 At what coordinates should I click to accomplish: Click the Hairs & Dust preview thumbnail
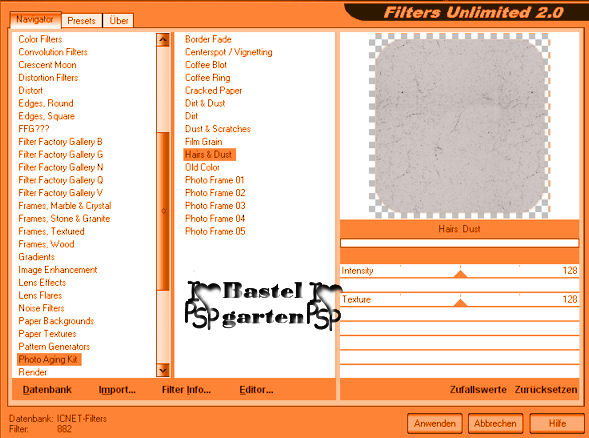pyautogui.click(x=459, y=126)
